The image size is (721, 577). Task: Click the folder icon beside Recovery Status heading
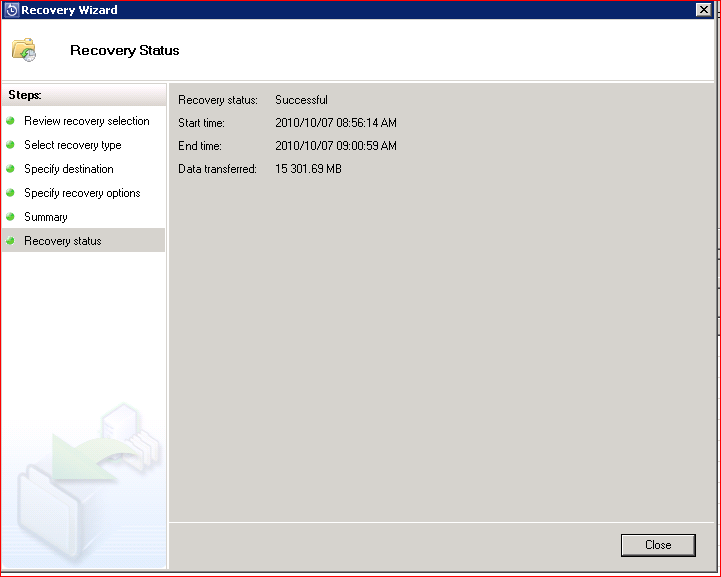coord(24,50)
